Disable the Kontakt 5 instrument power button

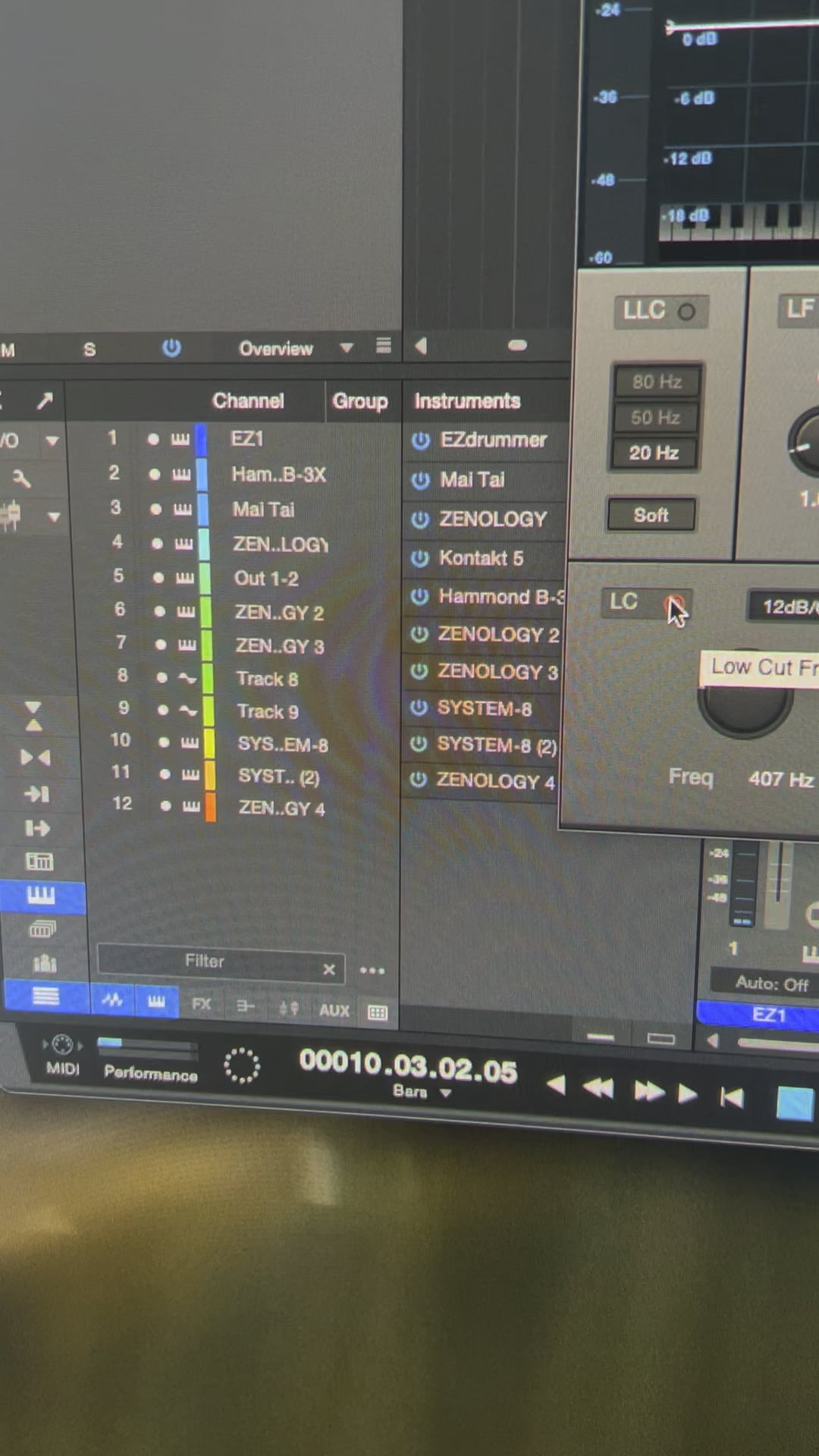pos(419,558)
